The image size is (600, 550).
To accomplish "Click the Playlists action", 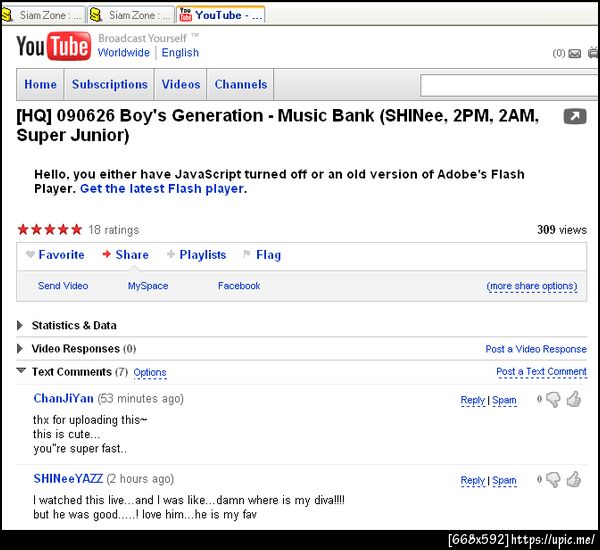I will 203,255.
